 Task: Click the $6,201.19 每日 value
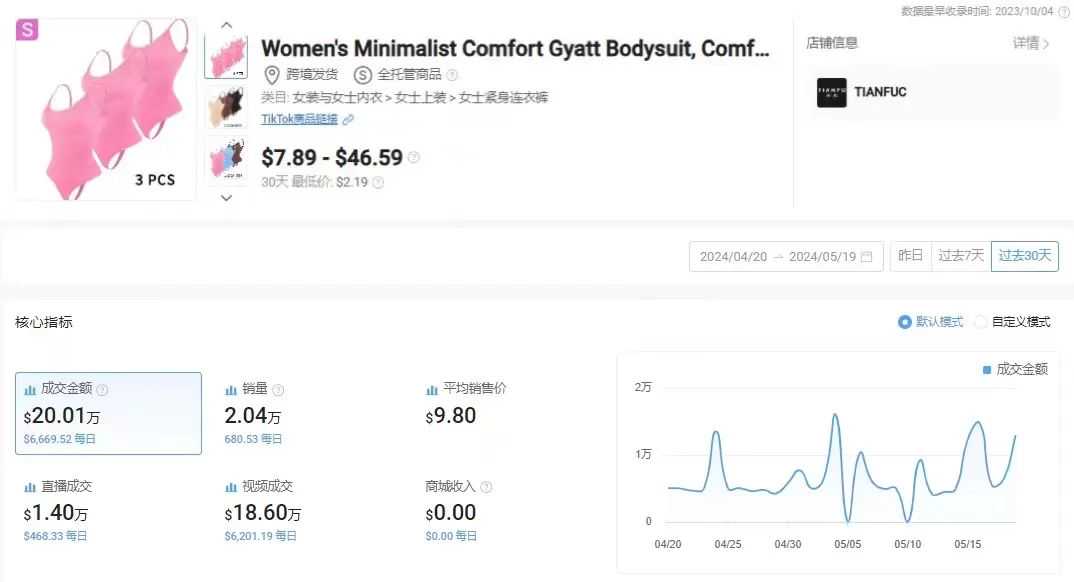pyautogui.click(x=260, y=536)
